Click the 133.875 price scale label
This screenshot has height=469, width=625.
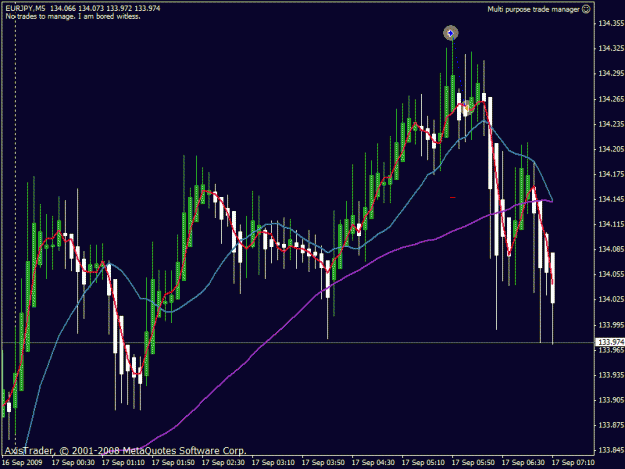(611, 425)
